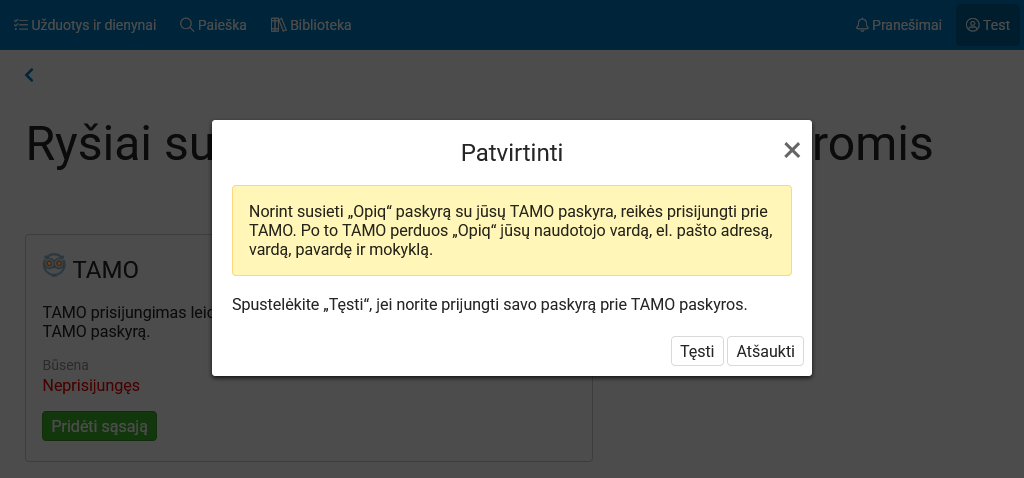1024x478 pixels.
Task: Open the Užduotys ir dienynai menu label
Action: pyautogui.click(x=94, y=25)
